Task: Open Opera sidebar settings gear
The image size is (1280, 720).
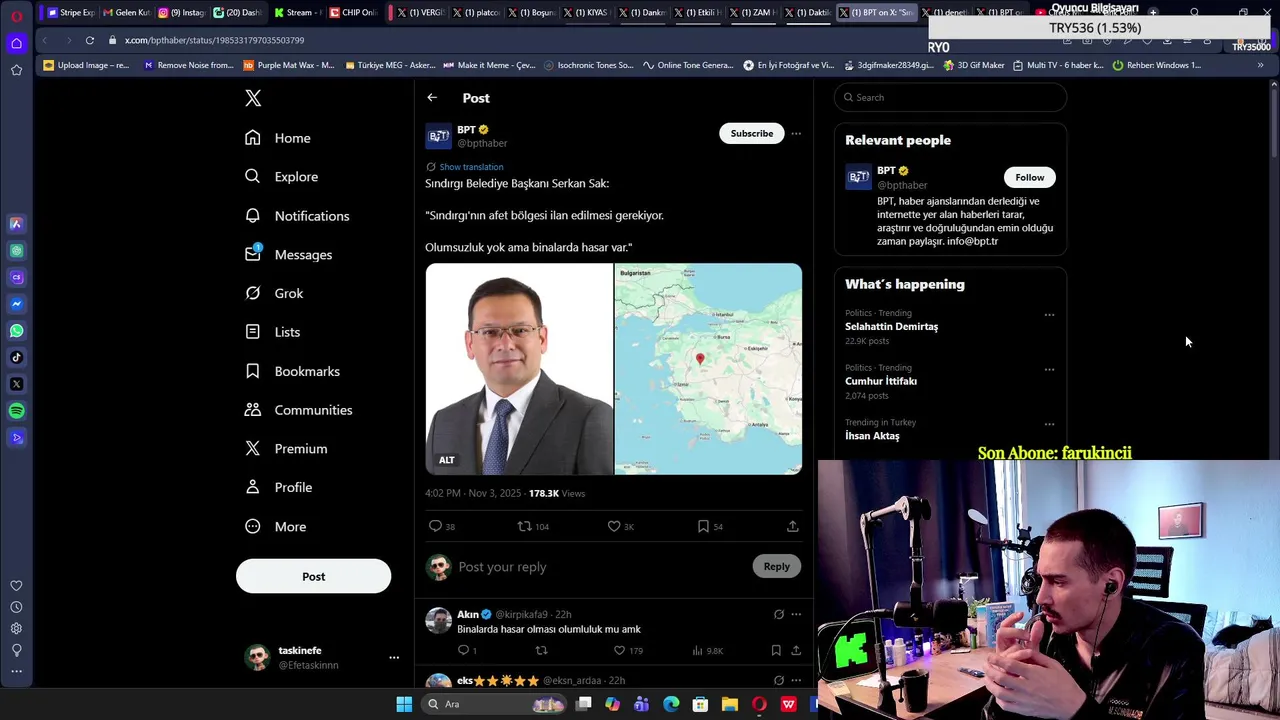Action: (x=16, y=629)
